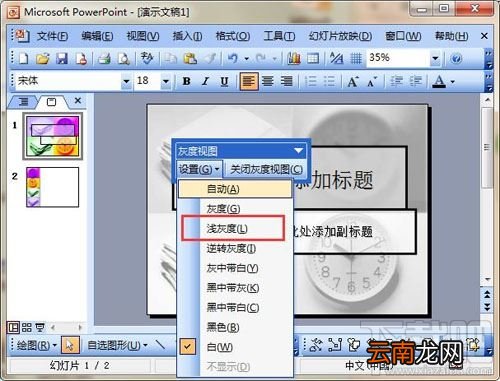Open the zoom 35% dropdown
This screenshot has width=500, height=381.
pyautogui.click(x=435, y=59)
